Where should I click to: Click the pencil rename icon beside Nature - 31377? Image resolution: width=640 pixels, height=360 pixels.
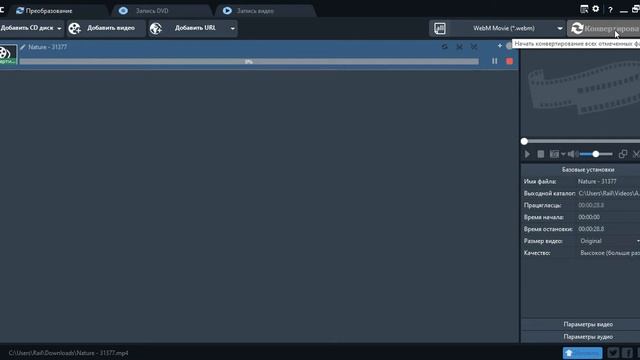coord(23,47)
